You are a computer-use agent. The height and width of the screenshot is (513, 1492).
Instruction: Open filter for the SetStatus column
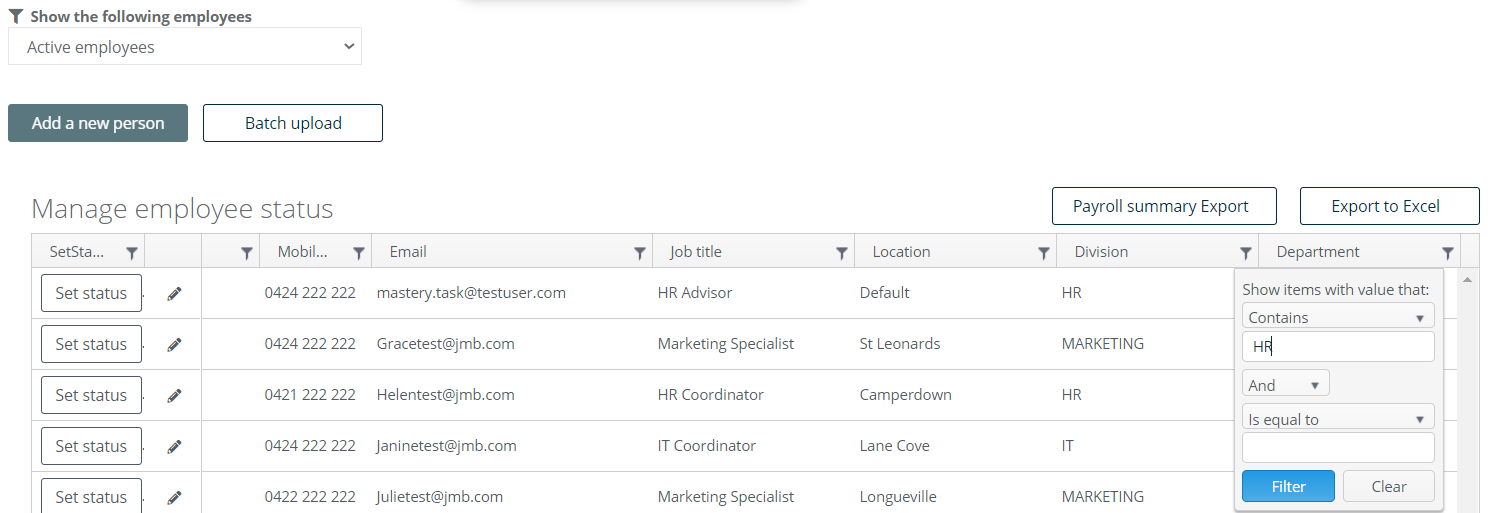[132, 253]
